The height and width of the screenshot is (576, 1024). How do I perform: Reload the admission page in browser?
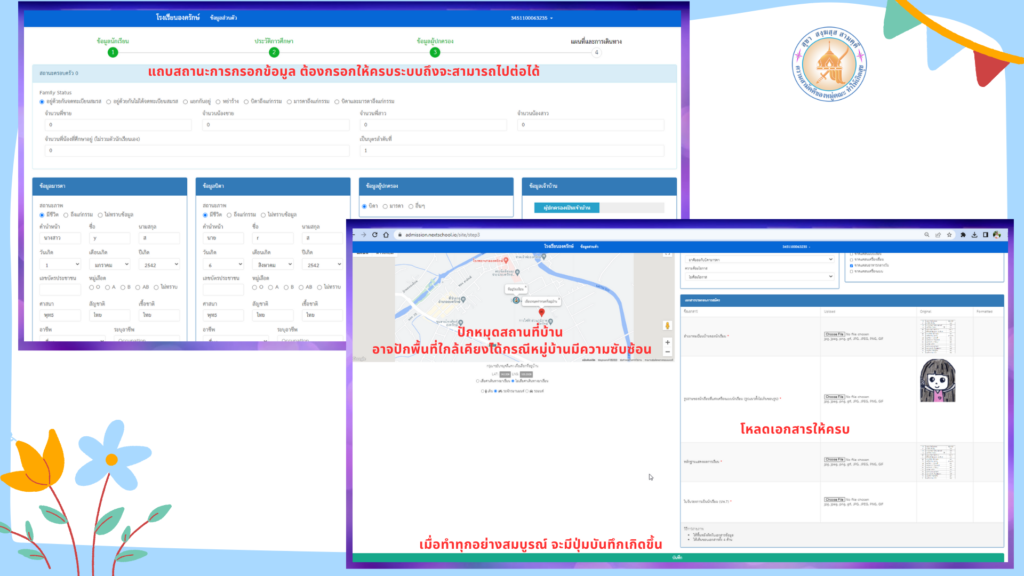[375, 234]
